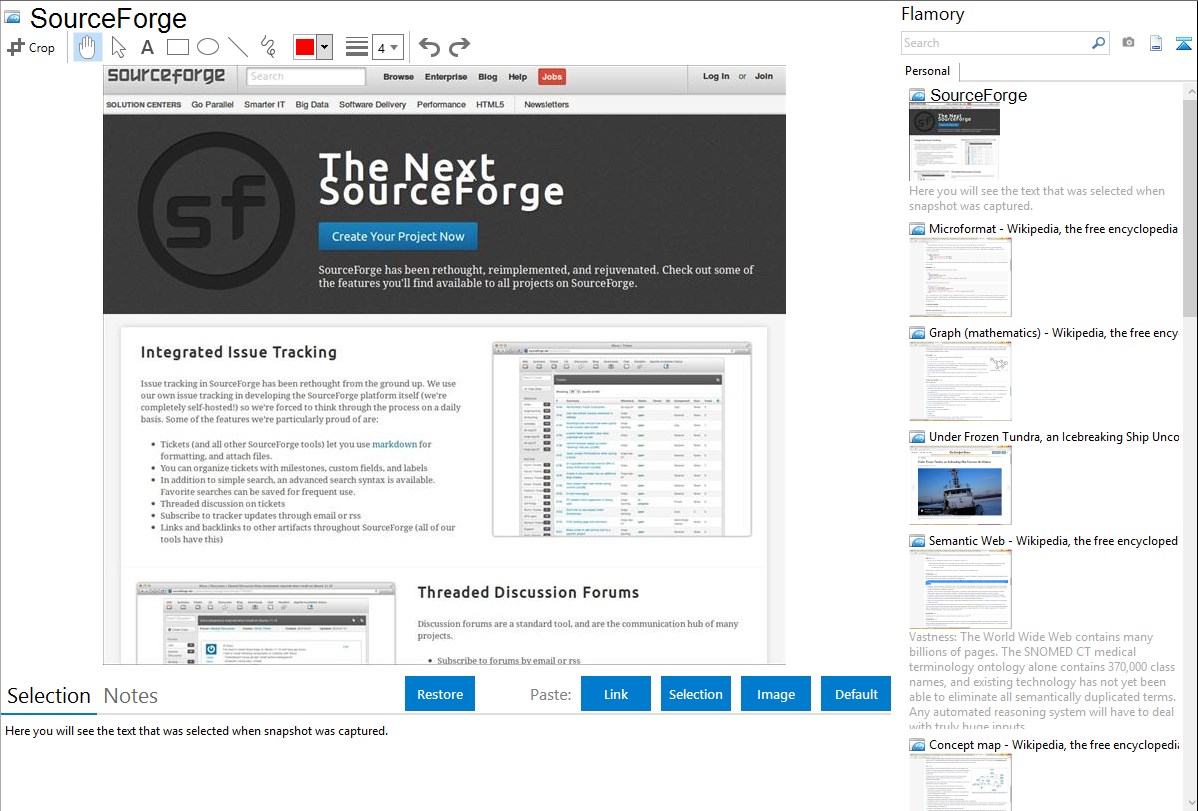This screenshot has height=811, width=1198.
Task: Click the snapshot icon beside Concept map
Action: point(917,745)
